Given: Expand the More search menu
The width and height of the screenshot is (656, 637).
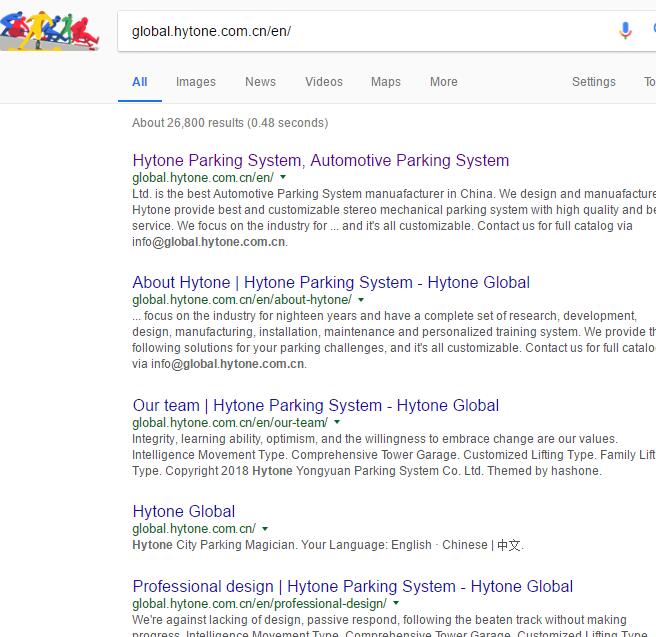Looking at the screenshot, I should 444,82.
